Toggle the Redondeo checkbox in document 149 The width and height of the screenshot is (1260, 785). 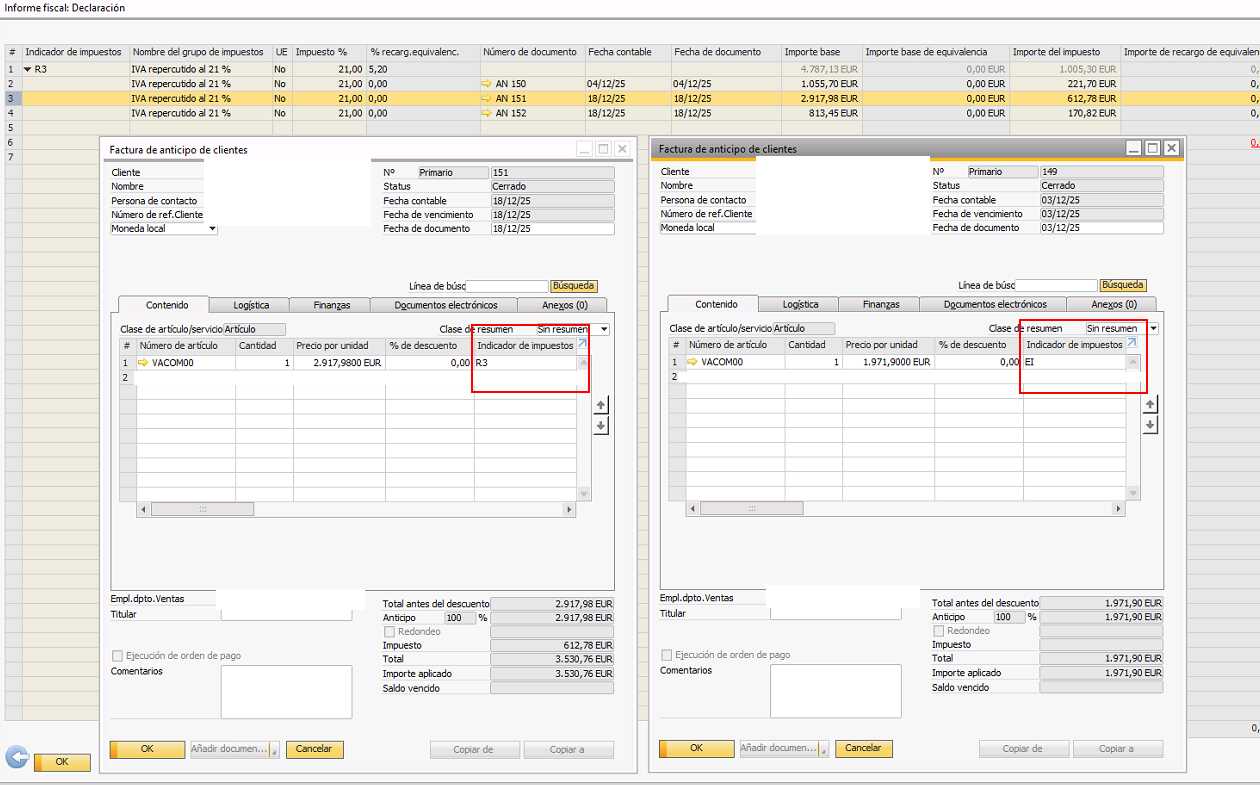point(939,631)
